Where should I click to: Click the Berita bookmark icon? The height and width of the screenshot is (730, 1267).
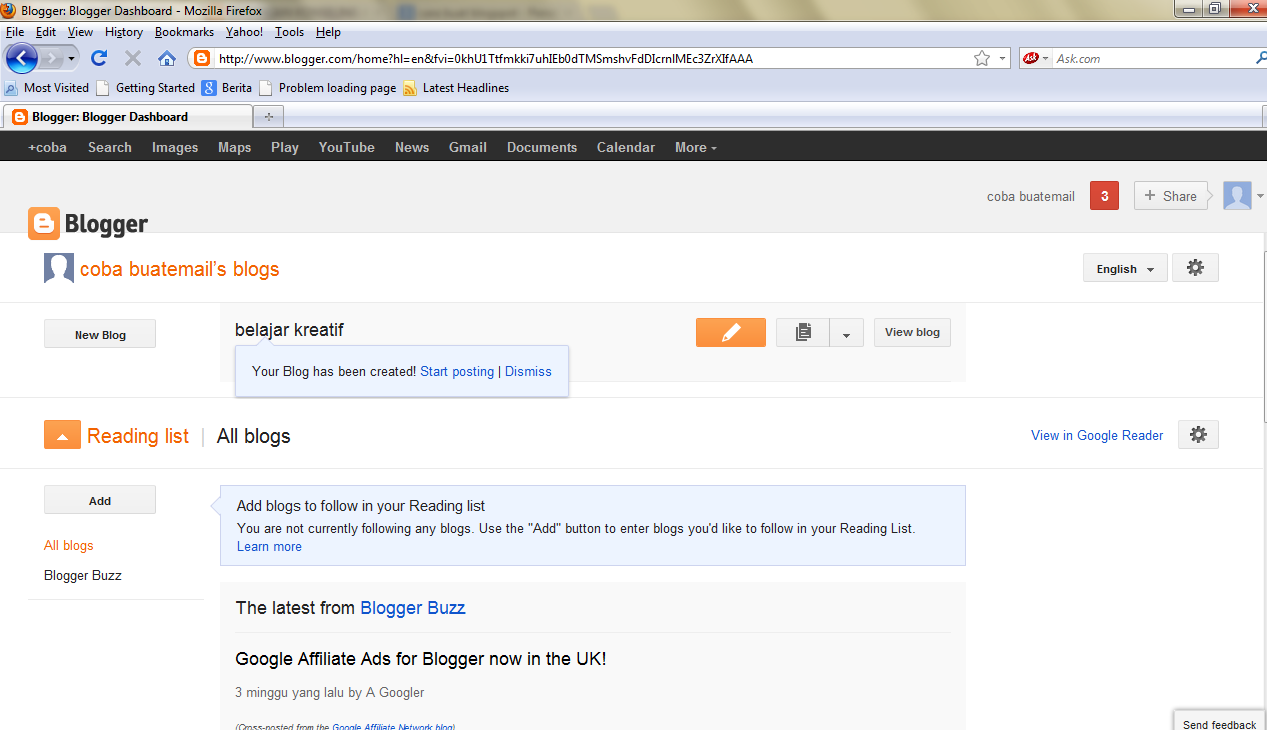point(209,88)
